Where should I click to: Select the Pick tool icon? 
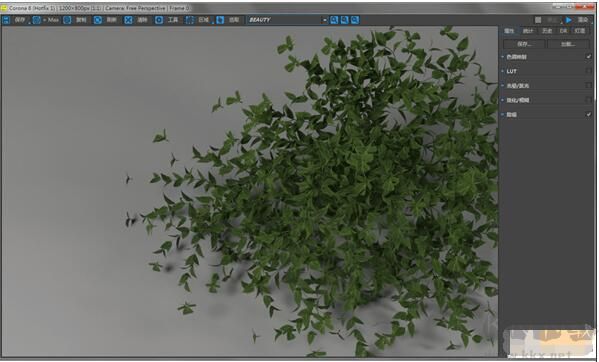(220, 20)
